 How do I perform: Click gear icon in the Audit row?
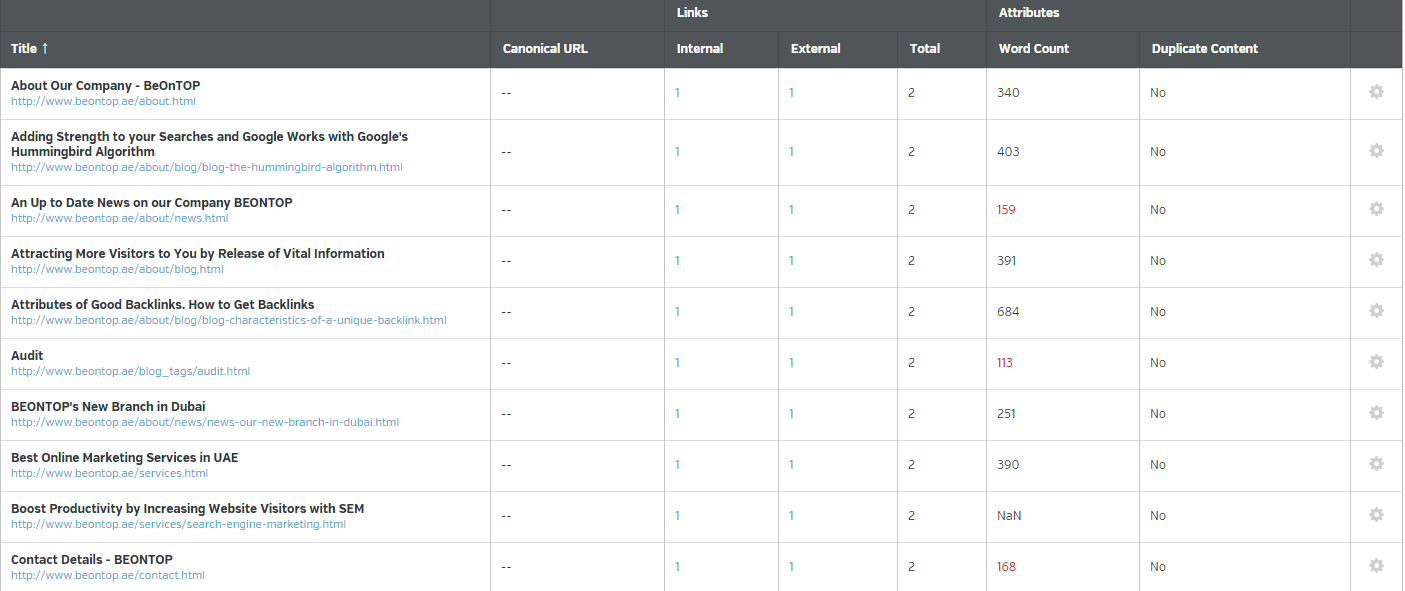(1376, 362)
